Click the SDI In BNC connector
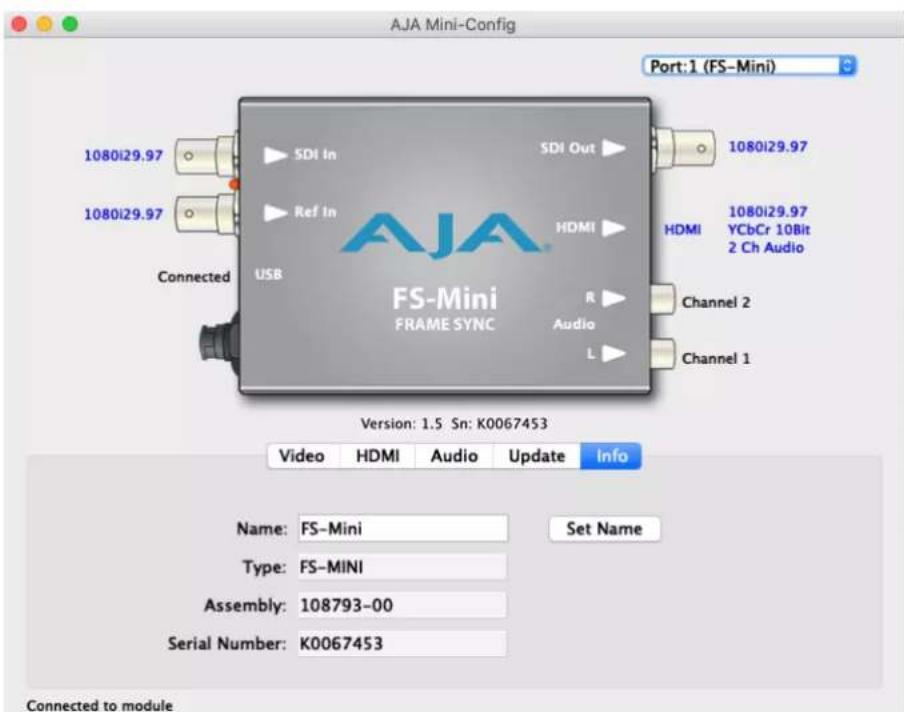The image size is (904, 712). tap(206, 155)
